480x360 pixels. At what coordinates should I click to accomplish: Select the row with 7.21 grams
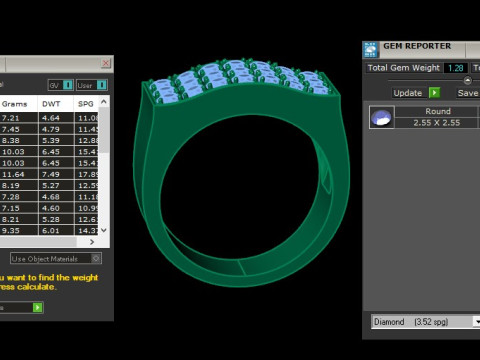[x=49, y=118]
